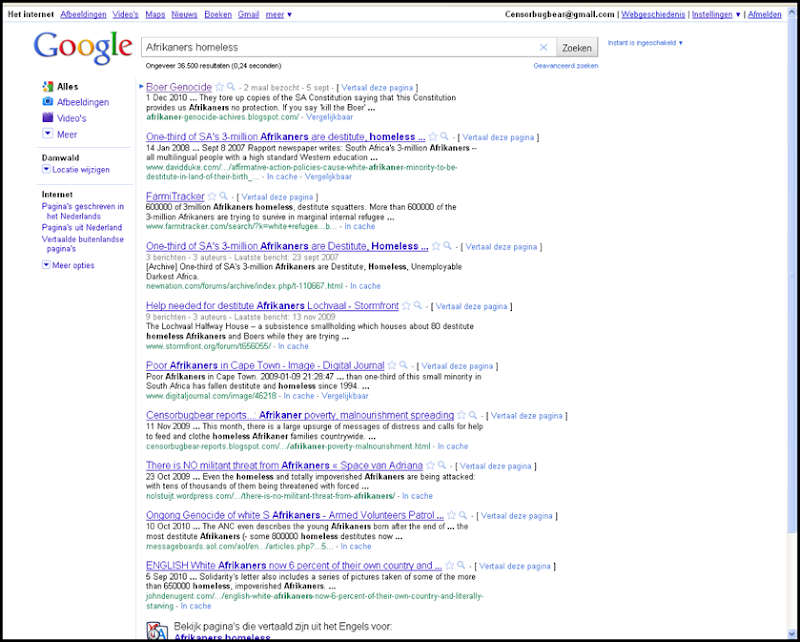Star the Censorbugbear reports result
The image size is (800, 642).
pos(461,415)
